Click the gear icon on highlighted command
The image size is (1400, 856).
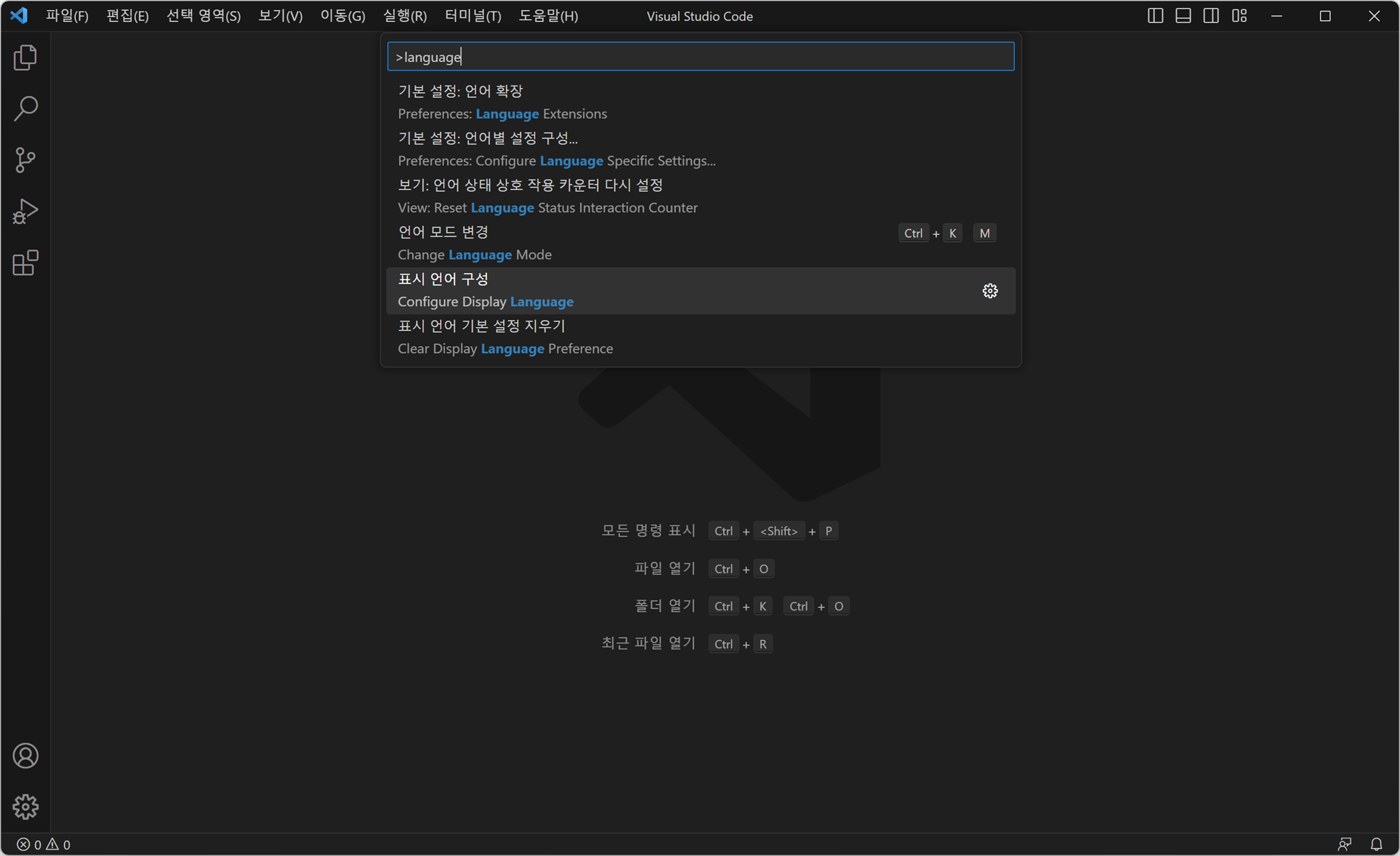(x=990, y=291)
